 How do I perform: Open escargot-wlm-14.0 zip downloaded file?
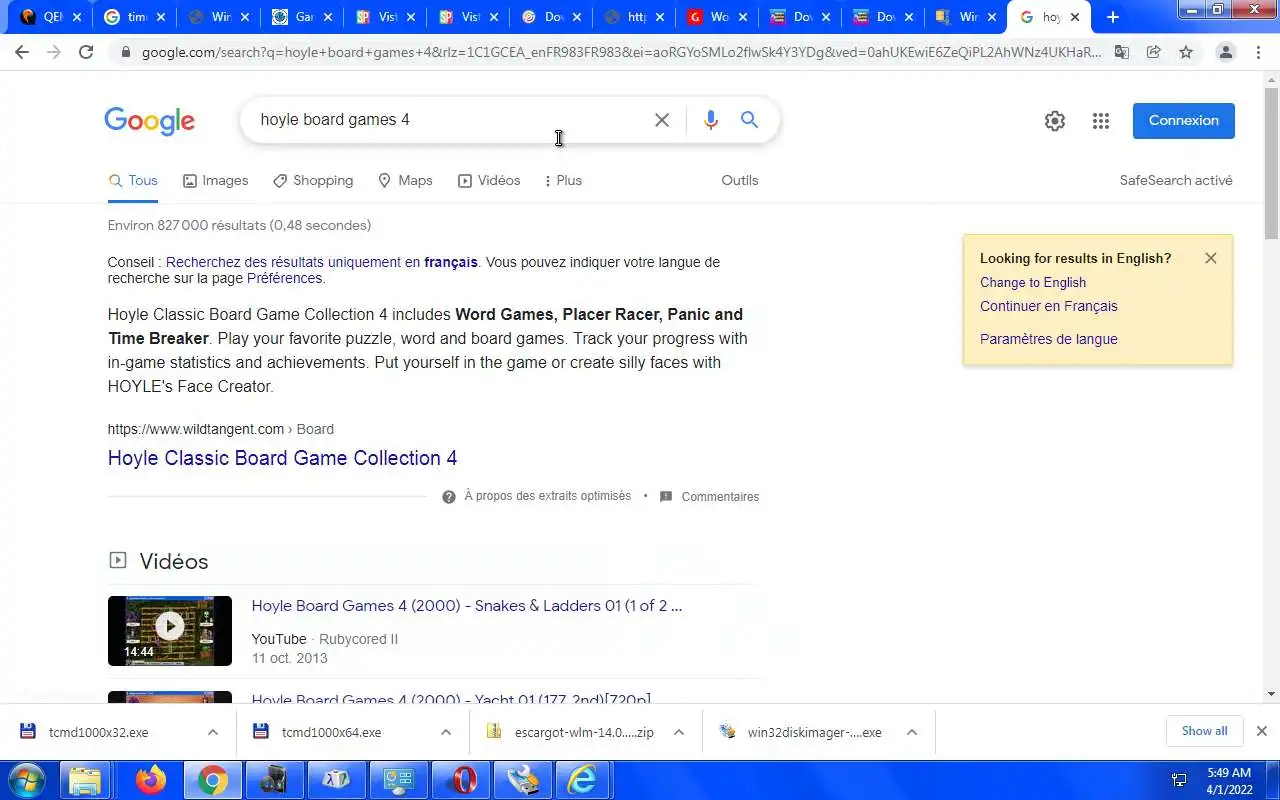[x=584, y=732]
